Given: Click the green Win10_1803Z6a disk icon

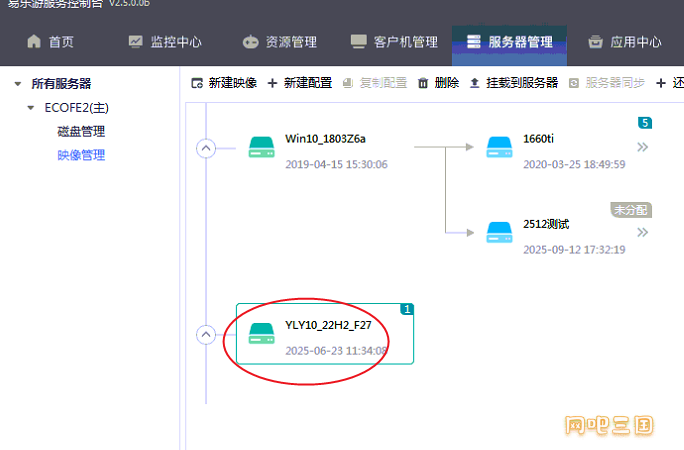Looking at the screenshot, I should pos(262,148).
